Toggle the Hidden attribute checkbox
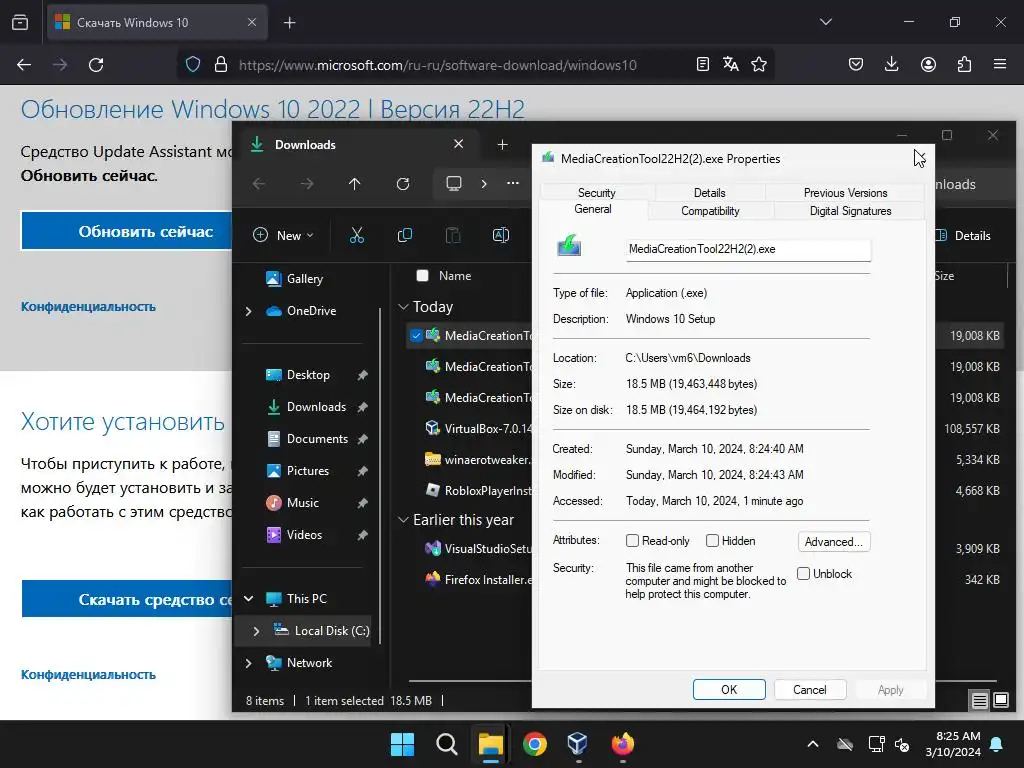Screen dimensions: 1024x768 (712, 541)
